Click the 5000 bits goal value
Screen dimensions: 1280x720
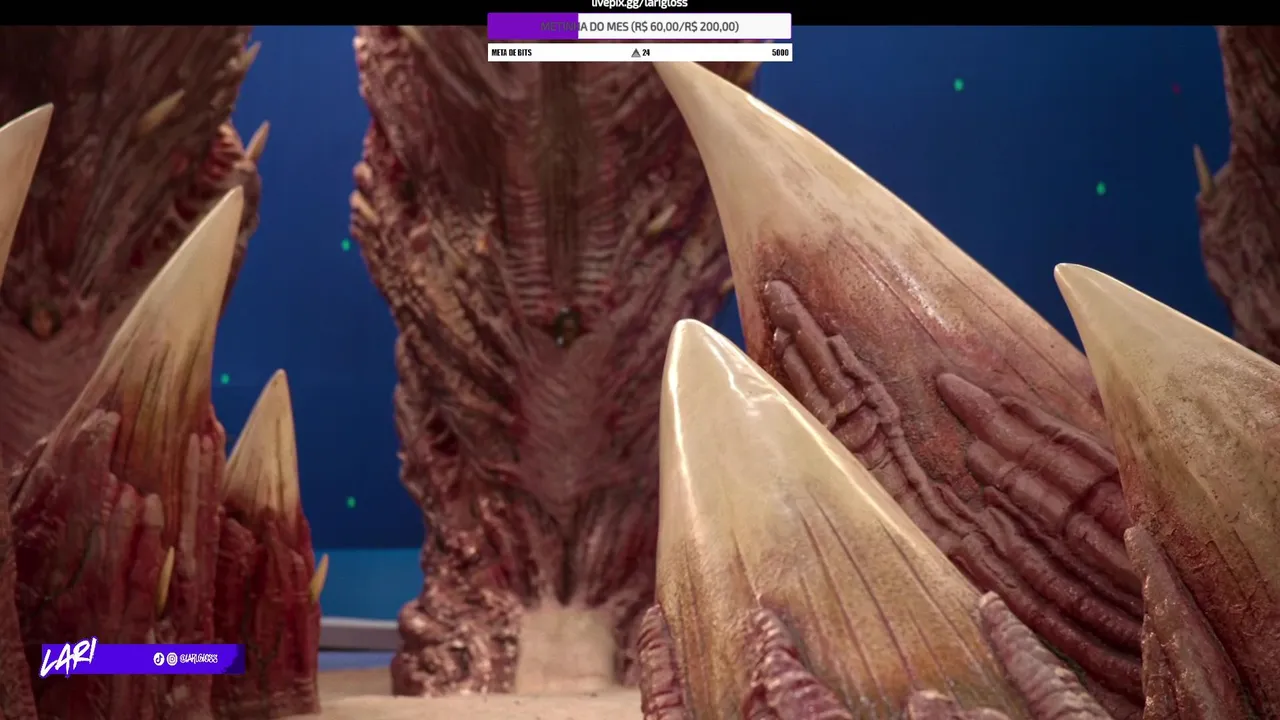[780, 53]
